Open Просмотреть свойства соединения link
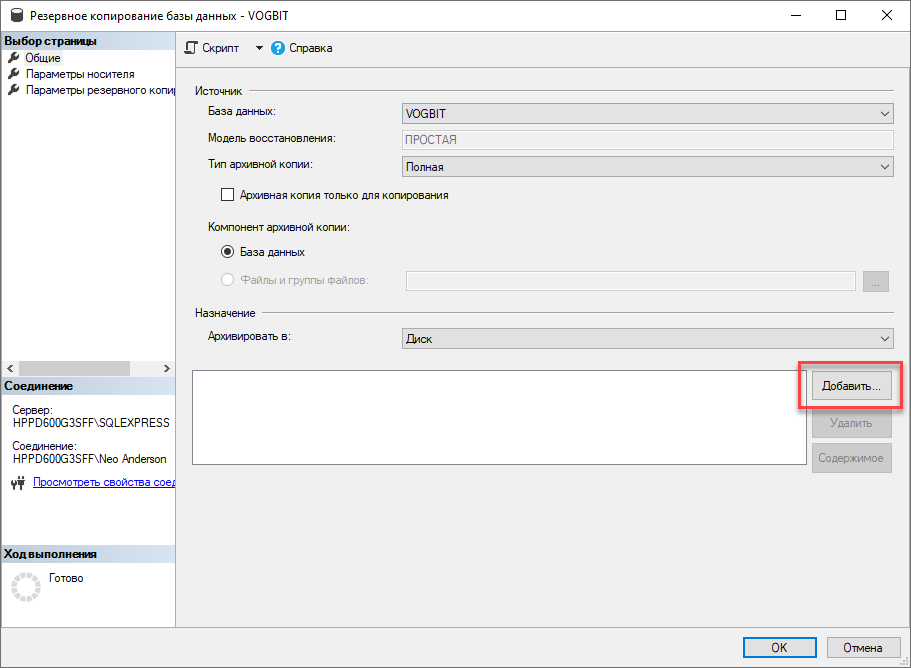This screenshot has width=911, height=668. click(x=104, y=482)
